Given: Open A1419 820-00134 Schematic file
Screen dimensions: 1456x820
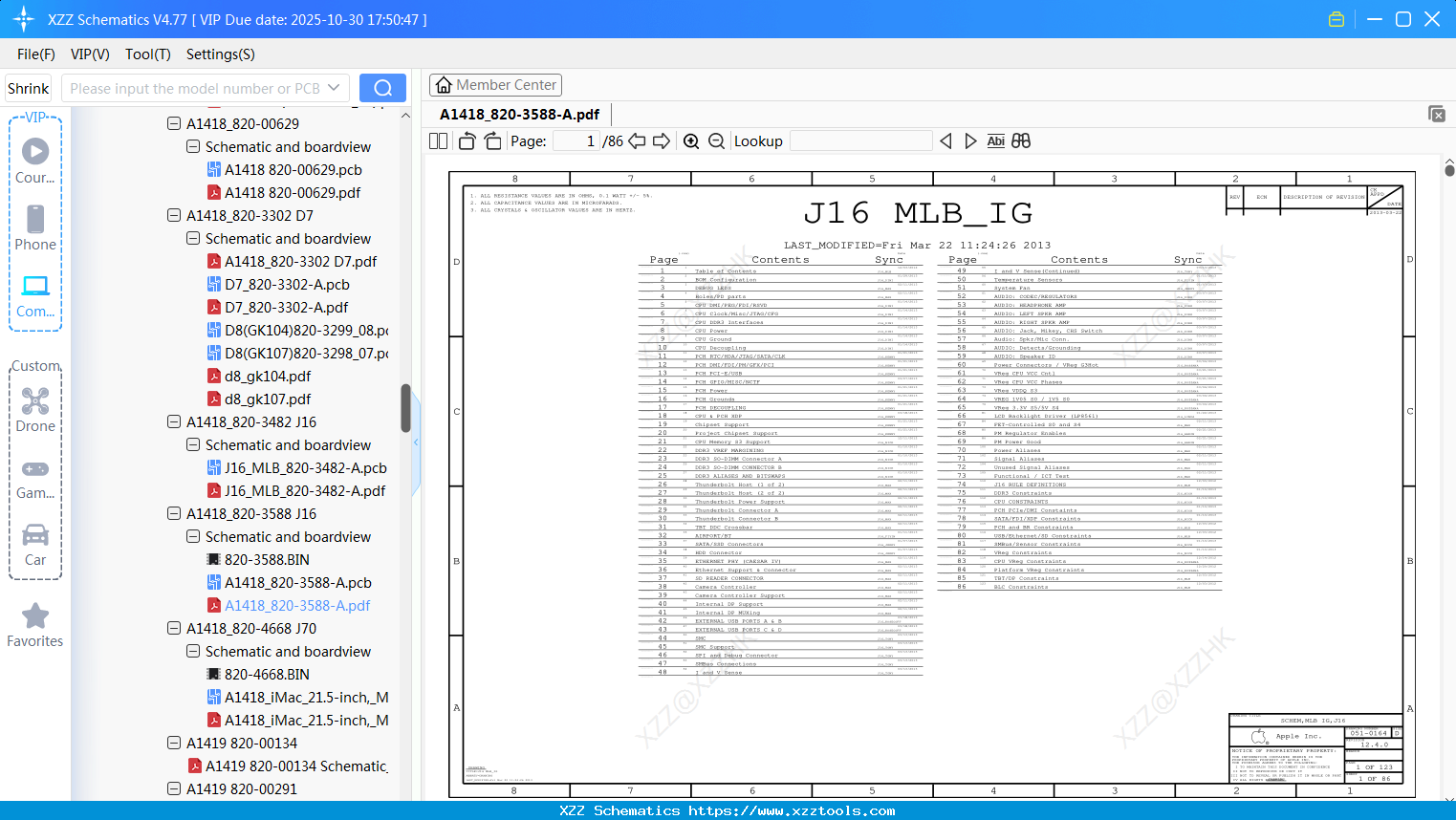Looking at the screenshot, I should click(x=296, y=766).
